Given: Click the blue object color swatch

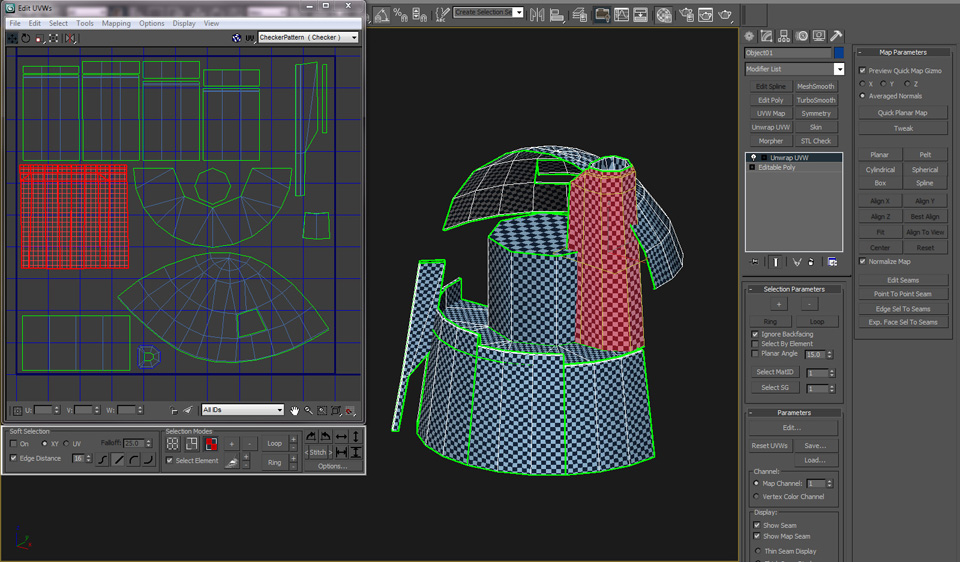Looking at the screenshot, I should pyautogui.click(x=839, y=53).
